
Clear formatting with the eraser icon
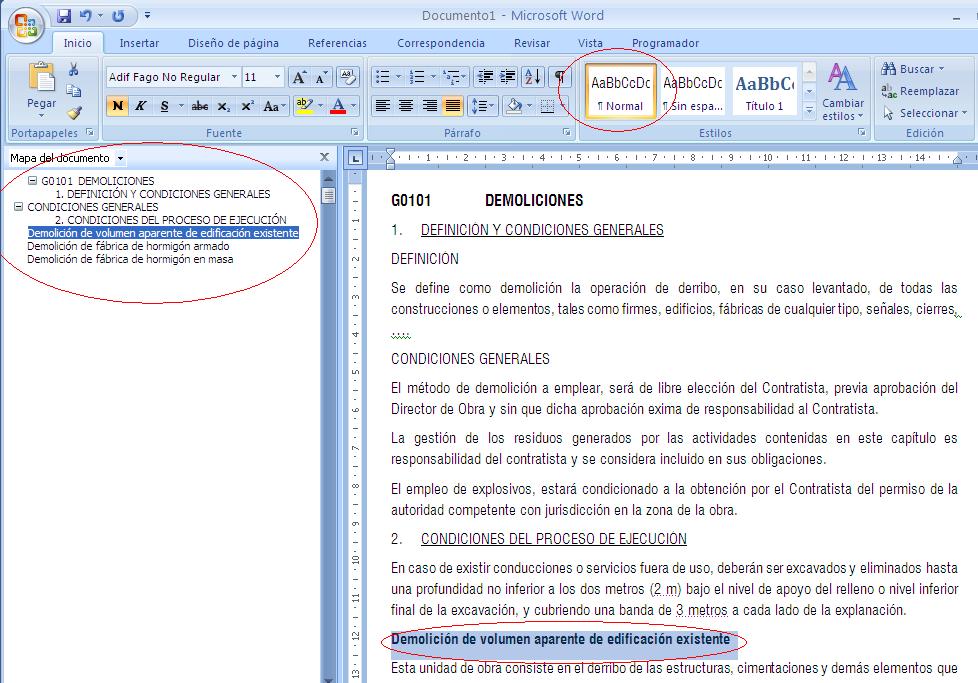(347, 77)
